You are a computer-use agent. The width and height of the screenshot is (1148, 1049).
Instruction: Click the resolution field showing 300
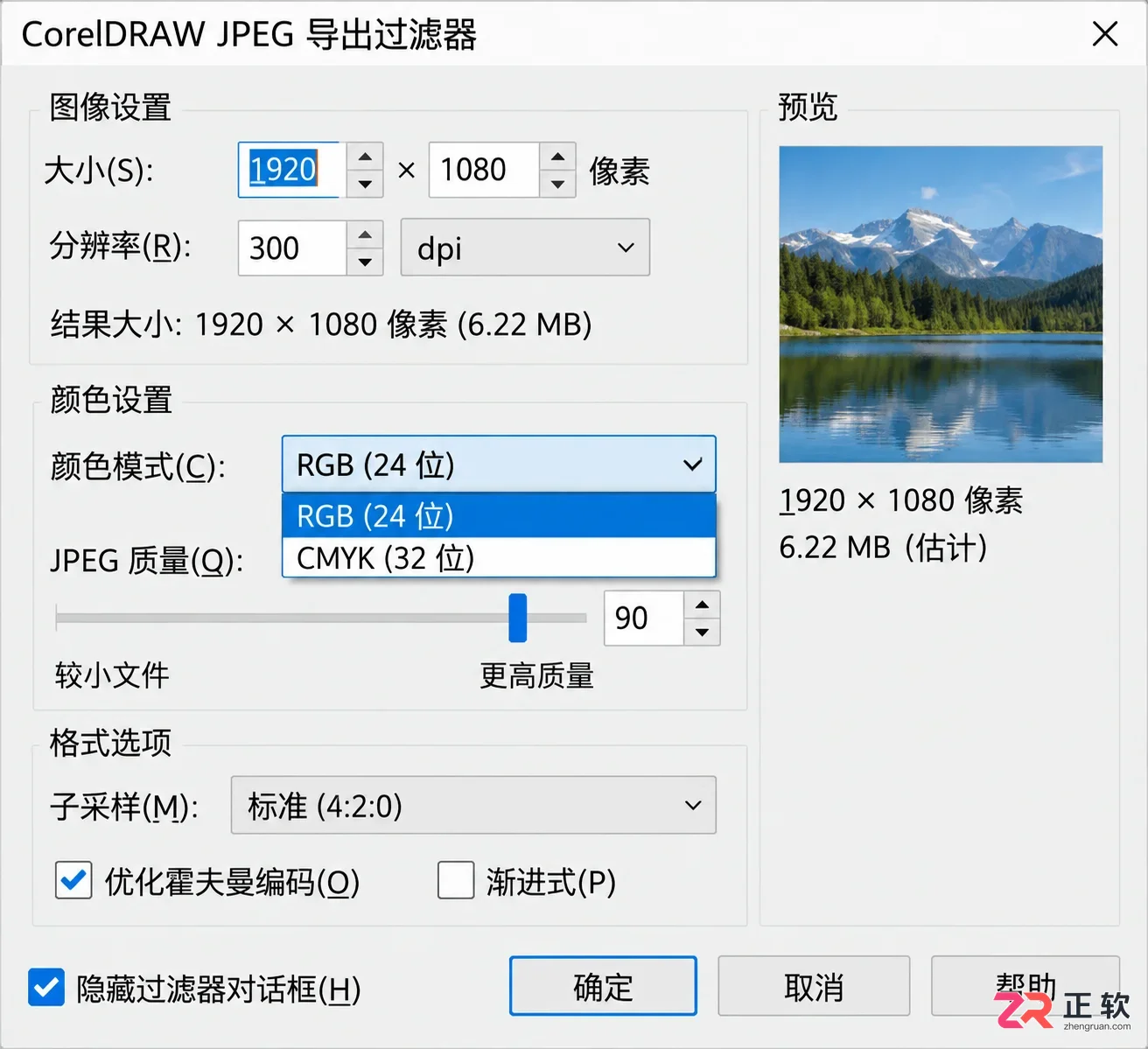coord(292,248)
